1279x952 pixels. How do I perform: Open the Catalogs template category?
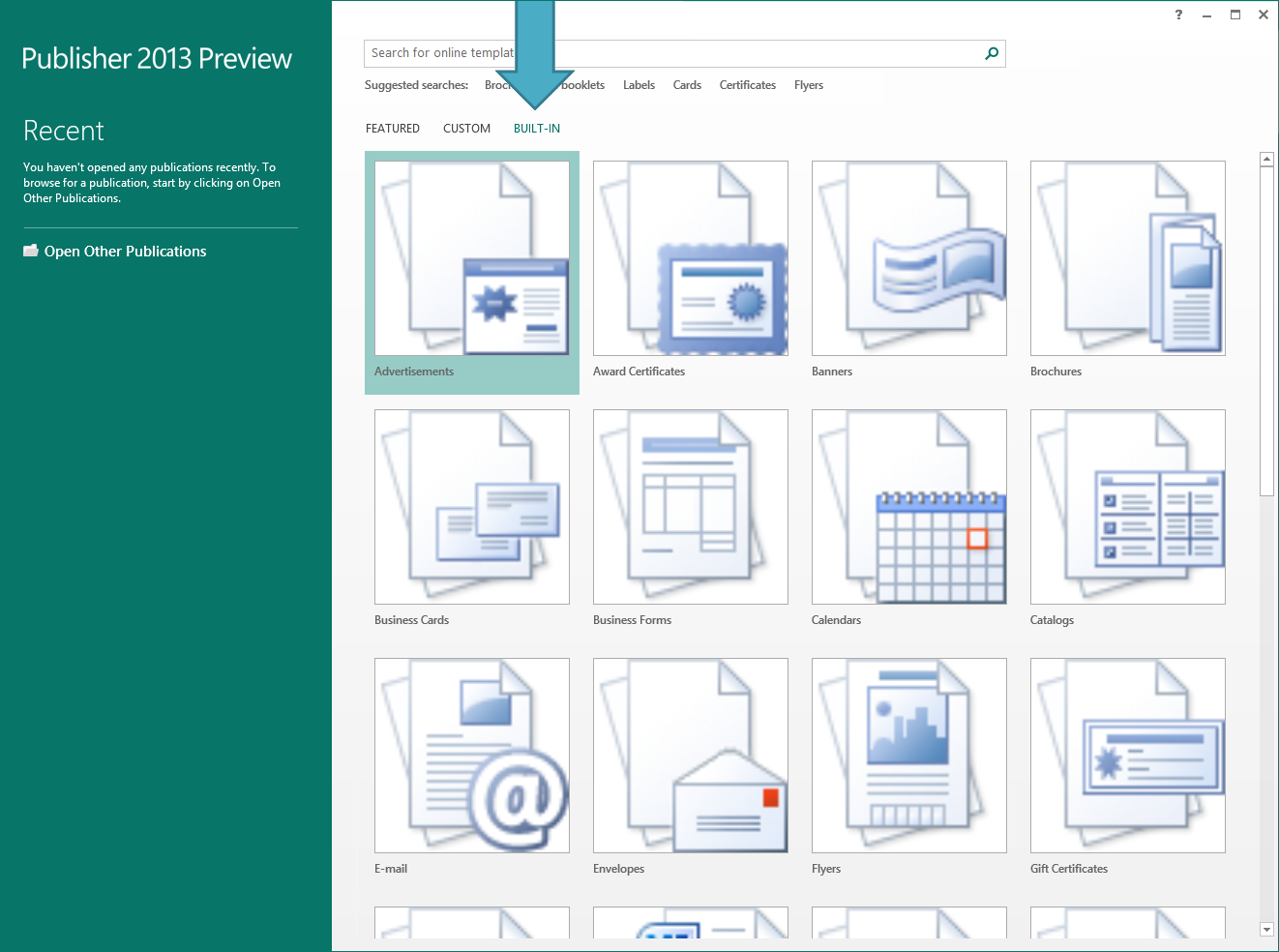coord(1128,507)
